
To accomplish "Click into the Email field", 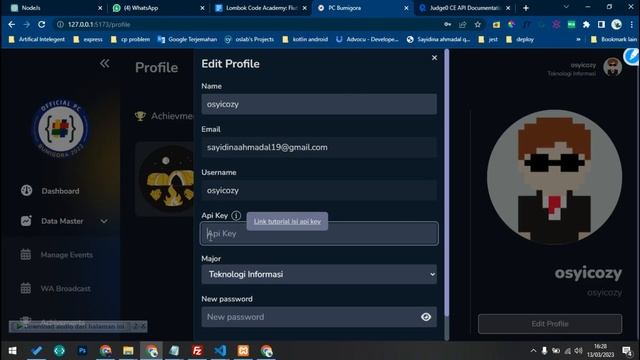I will pyautogui.click(x=319, y=147).
